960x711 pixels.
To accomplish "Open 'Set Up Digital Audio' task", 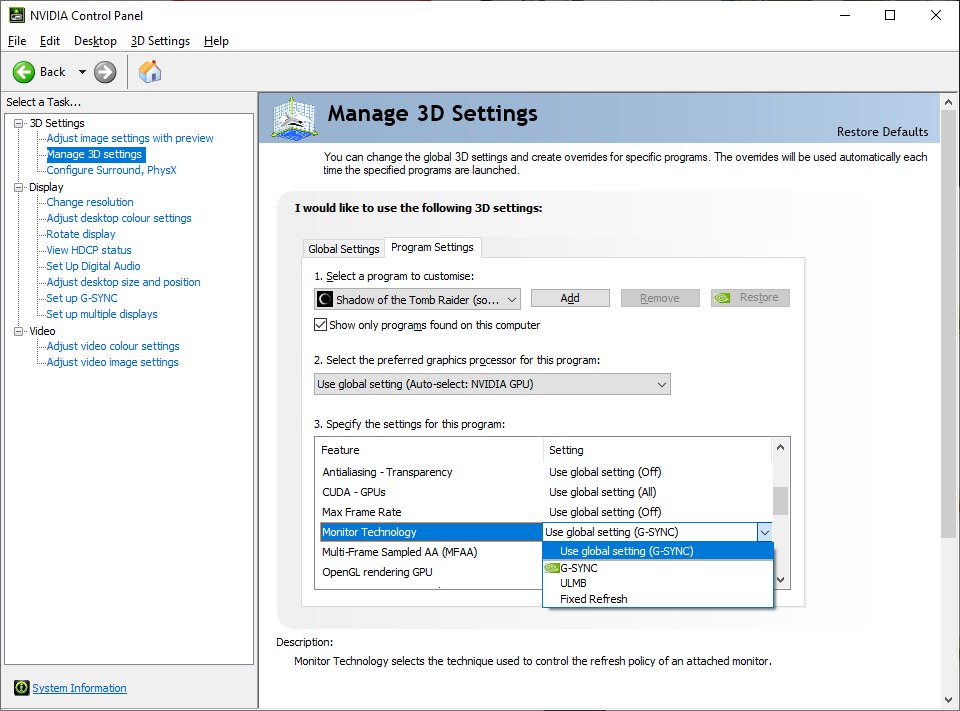I will point(93,266).
